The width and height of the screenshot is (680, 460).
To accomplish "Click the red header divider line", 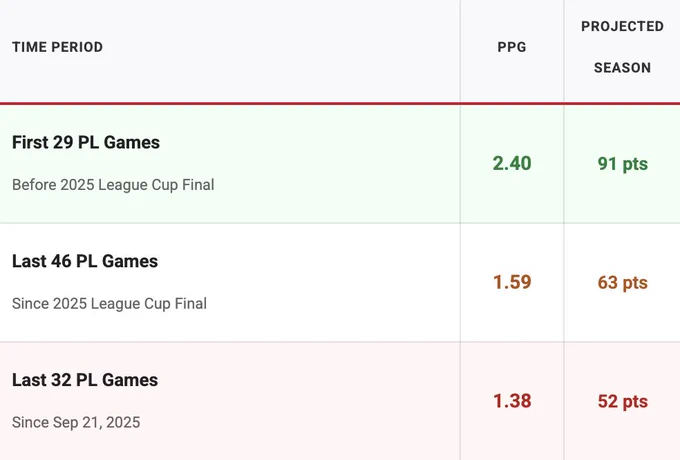I will point(340,104).
